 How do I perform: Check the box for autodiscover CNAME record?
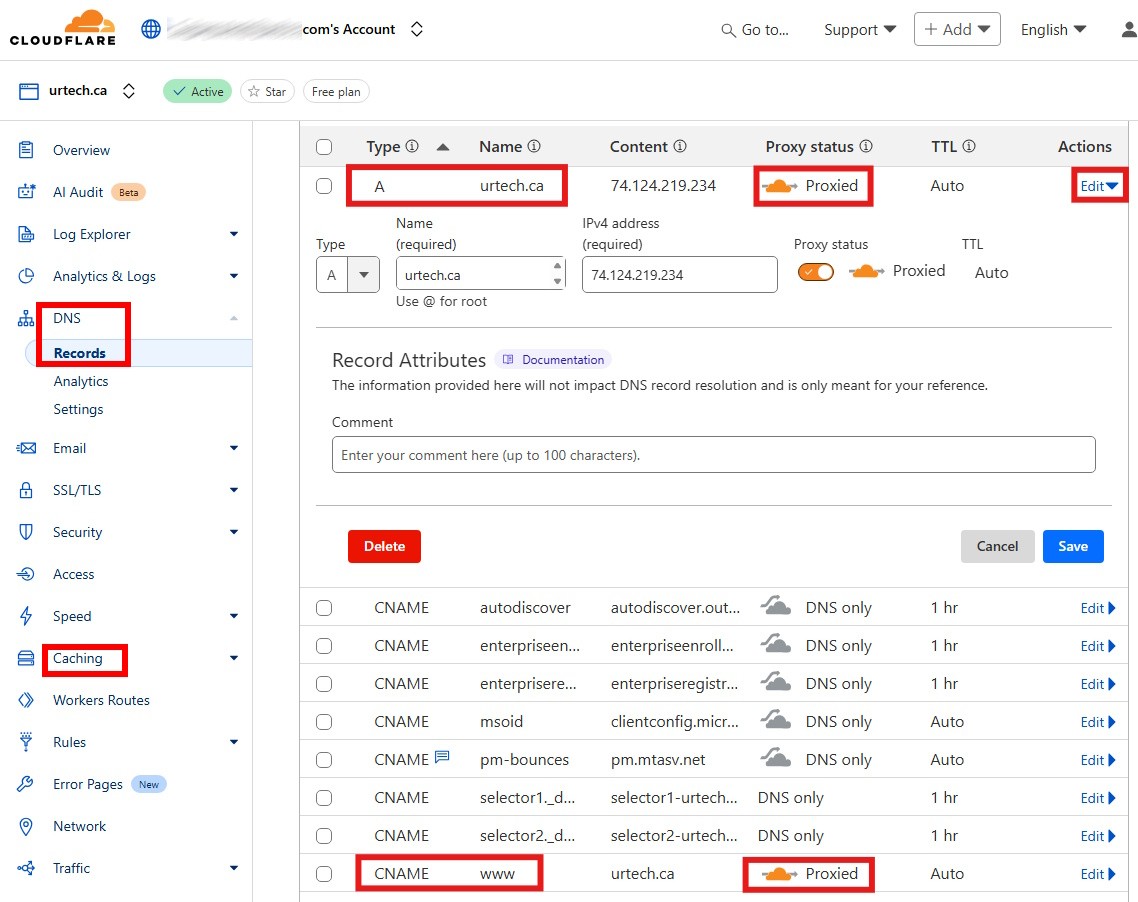tap(324, 608)
